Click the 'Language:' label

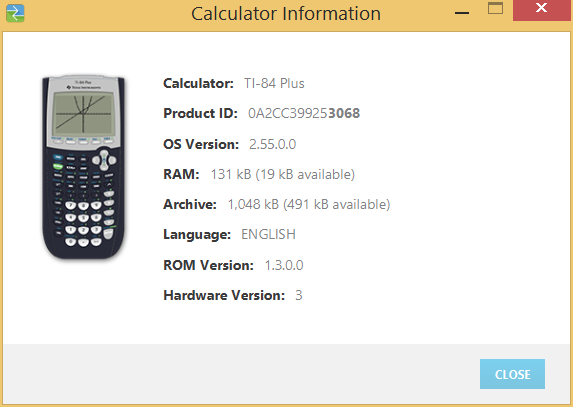click(197, 234)
